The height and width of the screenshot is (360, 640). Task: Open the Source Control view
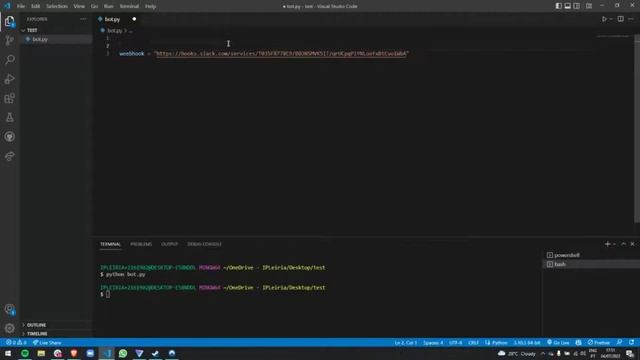(x=9, y=40)
